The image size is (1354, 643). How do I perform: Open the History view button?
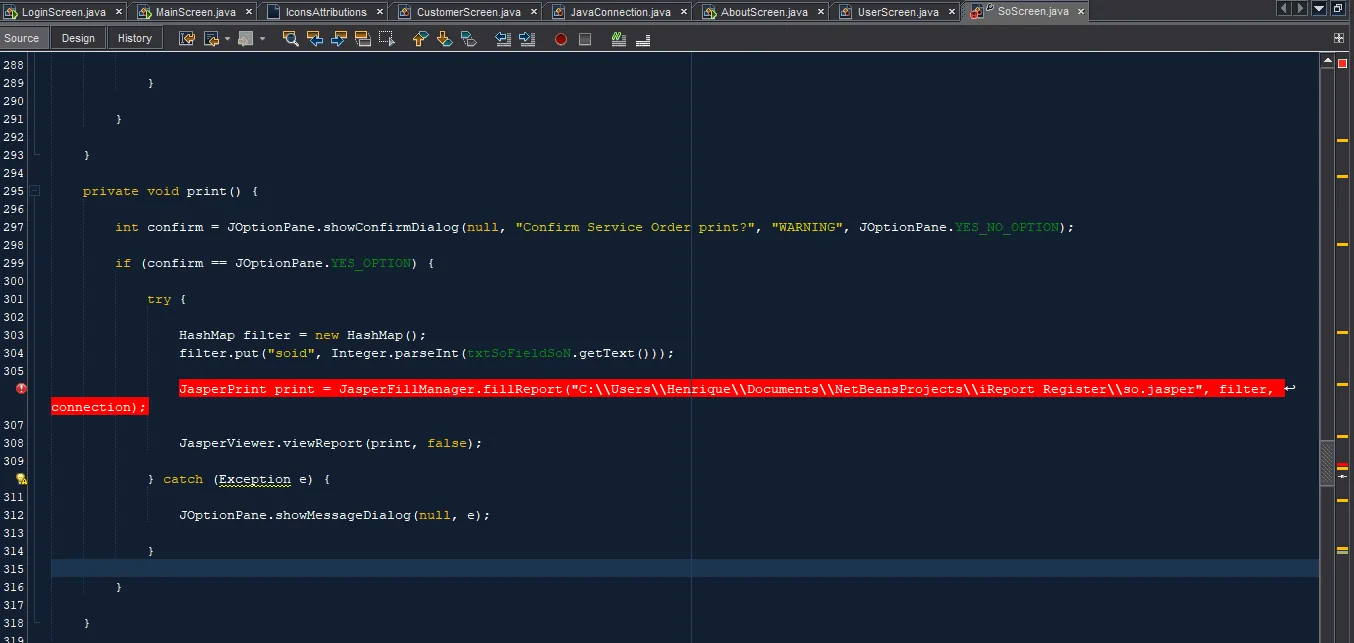135,38
